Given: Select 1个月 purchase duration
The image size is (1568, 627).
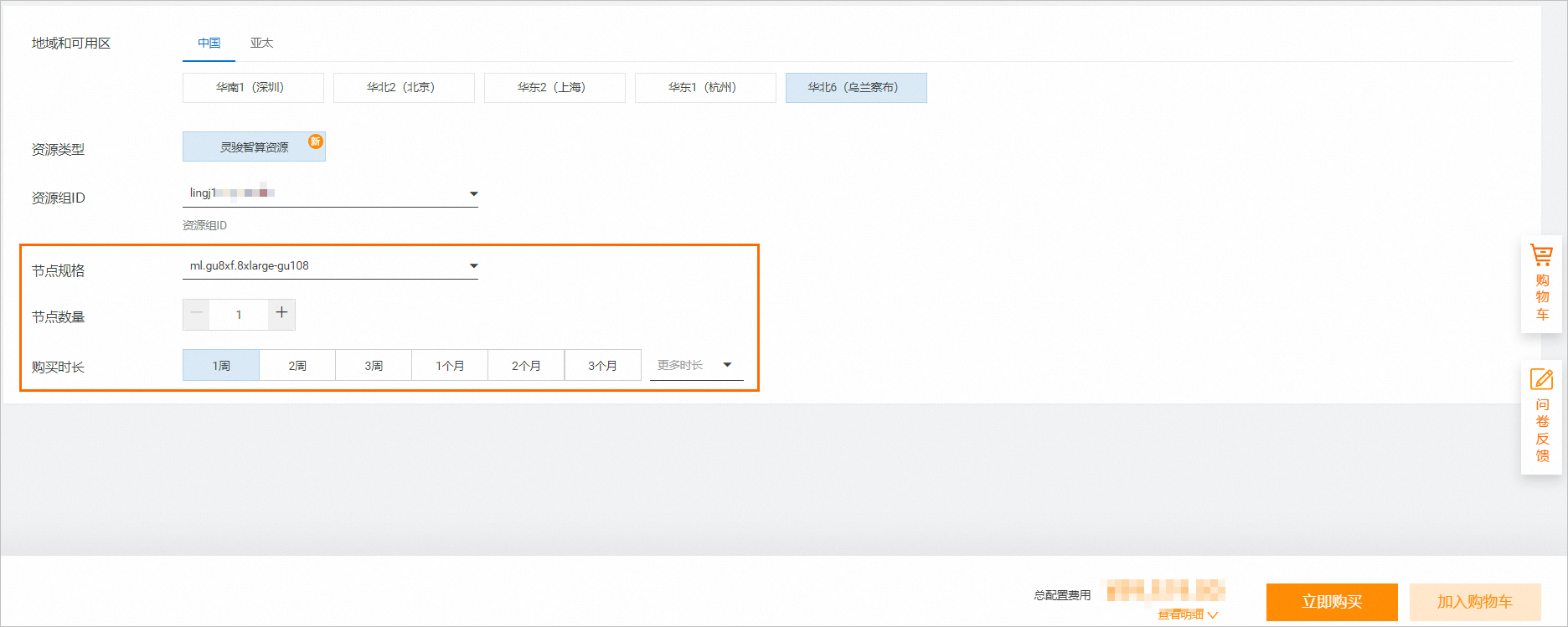Looking at the screenshot, I should pos(450,366).
